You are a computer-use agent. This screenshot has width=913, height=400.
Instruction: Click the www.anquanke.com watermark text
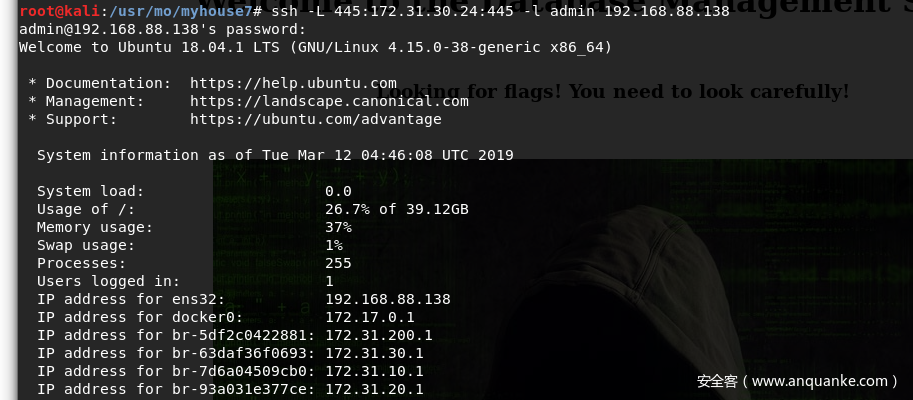point(798,381)
